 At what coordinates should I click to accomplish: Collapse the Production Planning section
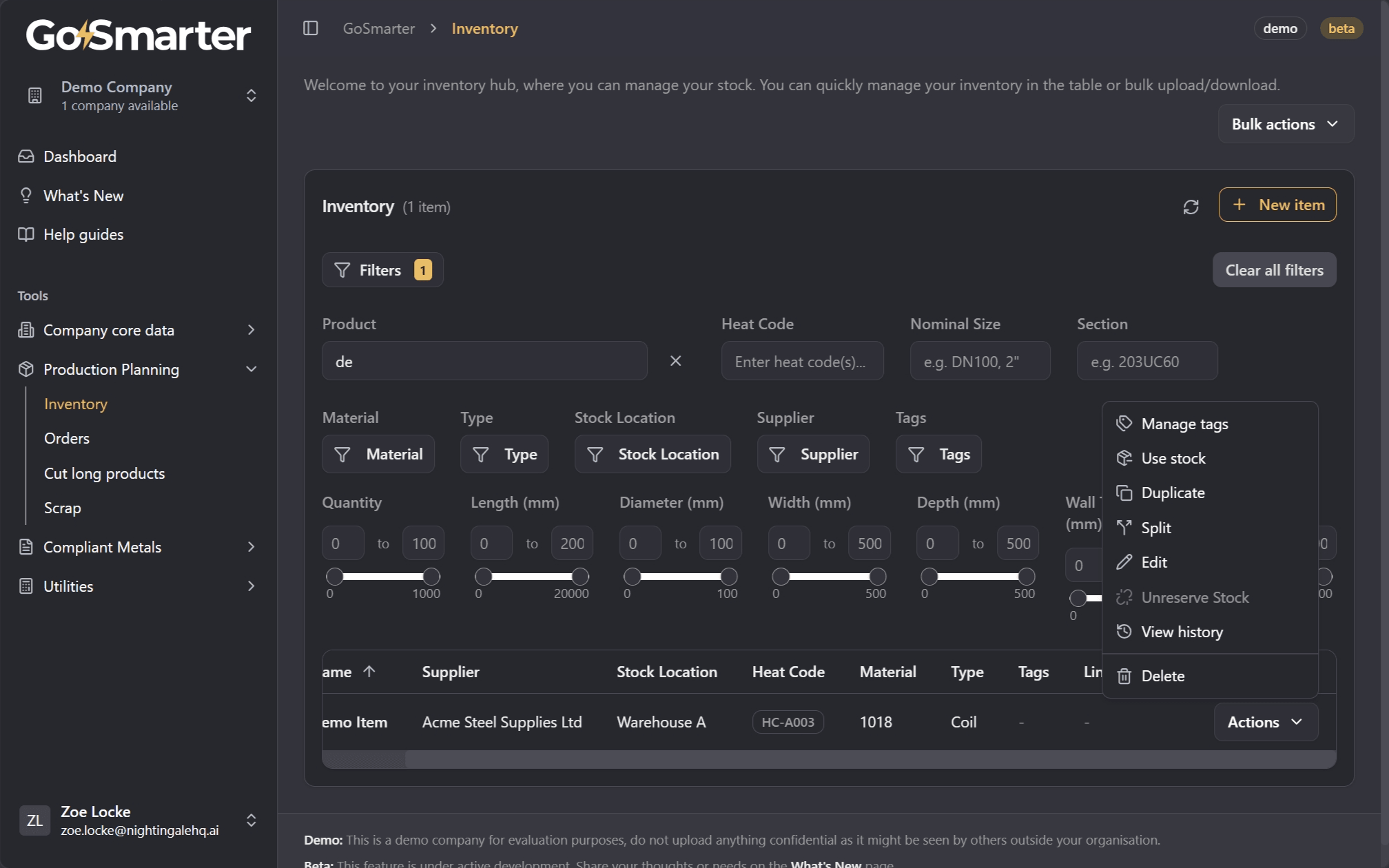(251, 369)
